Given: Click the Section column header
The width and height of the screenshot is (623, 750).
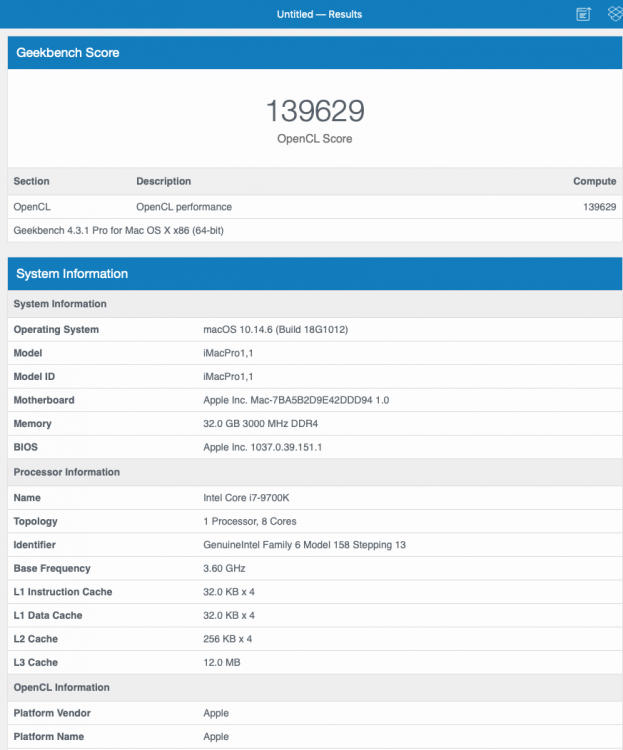Looking at the screenshot, I should (x=32, y=181).
